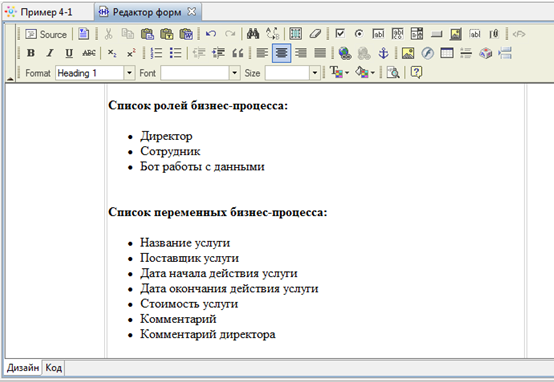Screen dimensions: 554x382
Task: Insert a page break
Action: click(x=505, y=53)
